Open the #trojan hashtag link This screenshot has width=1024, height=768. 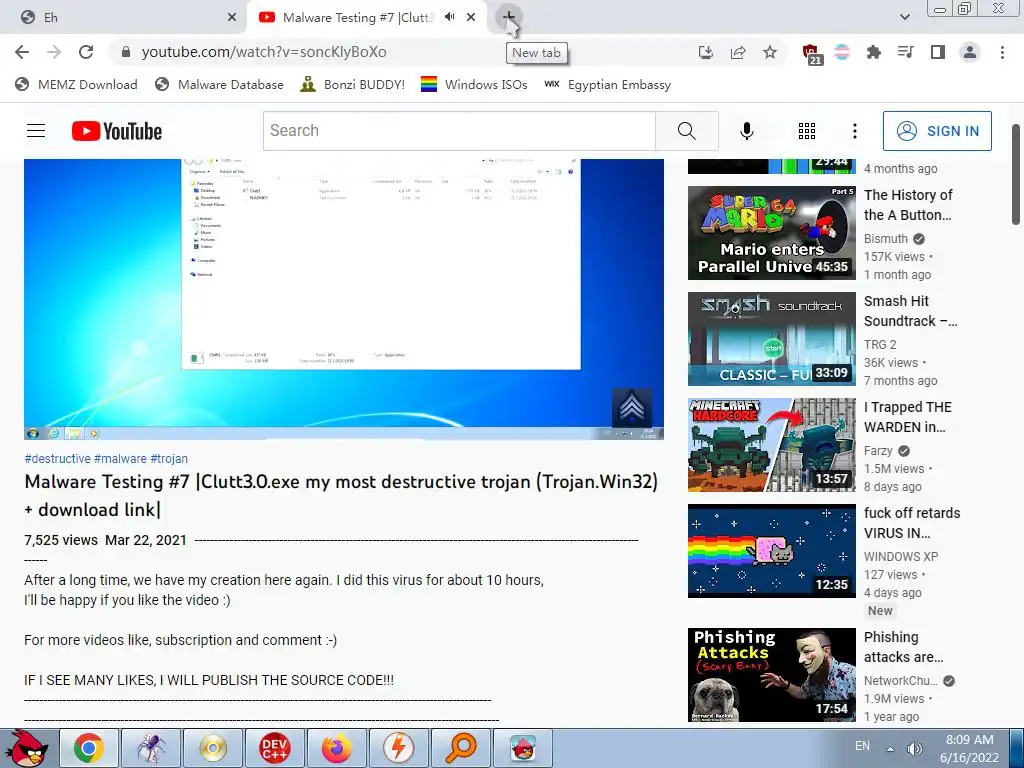click(x=169, y=459)
